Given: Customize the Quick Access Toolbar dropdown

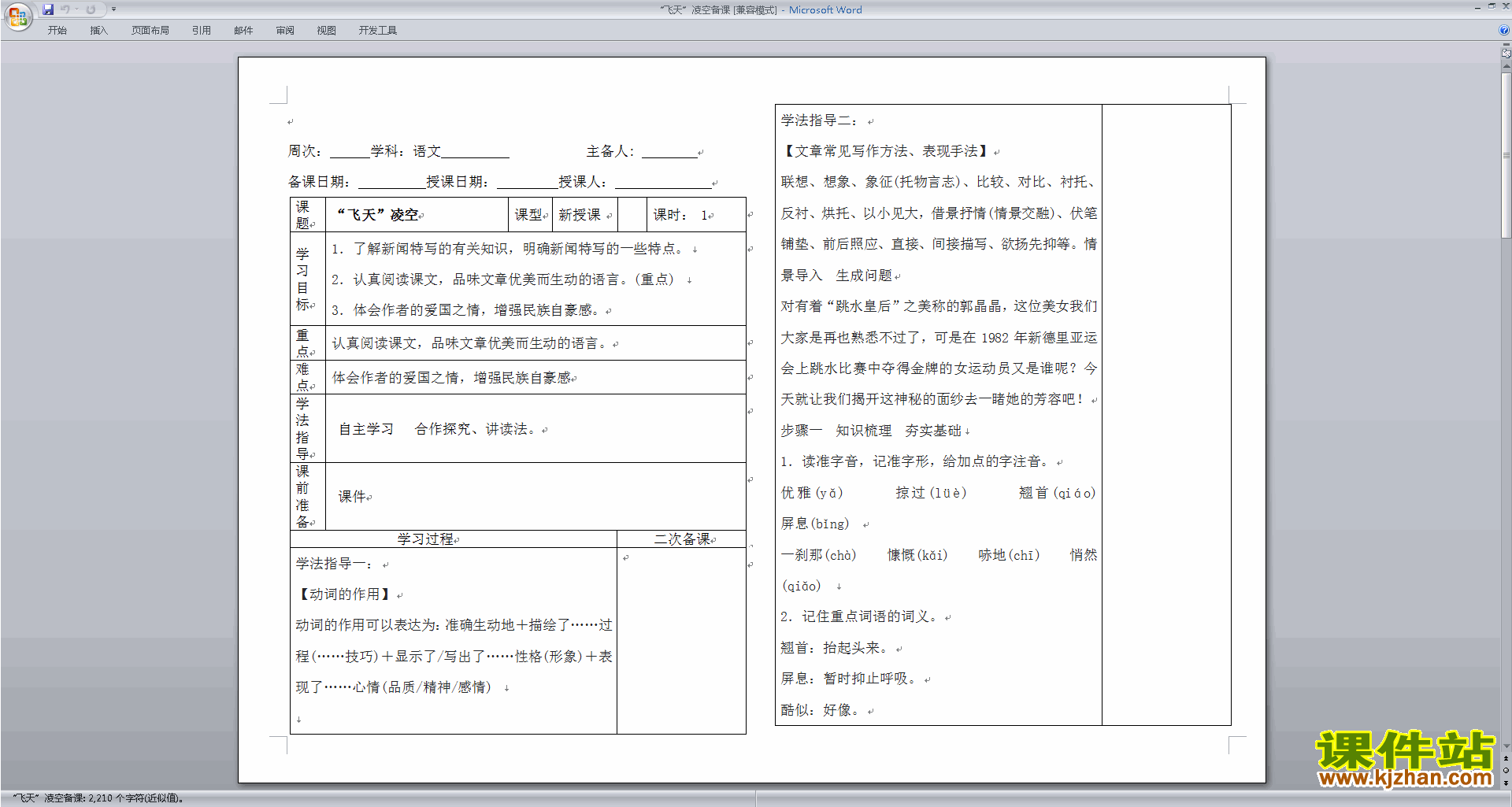Looking at the screenshot, I should 114,9.
